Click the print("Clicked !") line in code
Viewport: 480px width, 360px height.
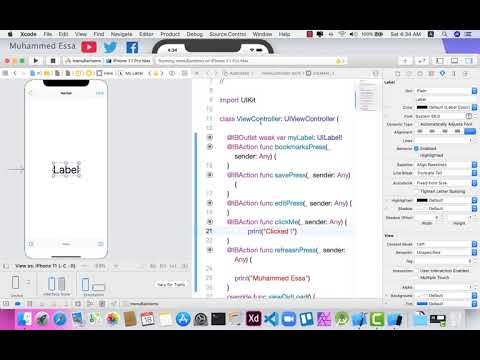click(272, 231)
